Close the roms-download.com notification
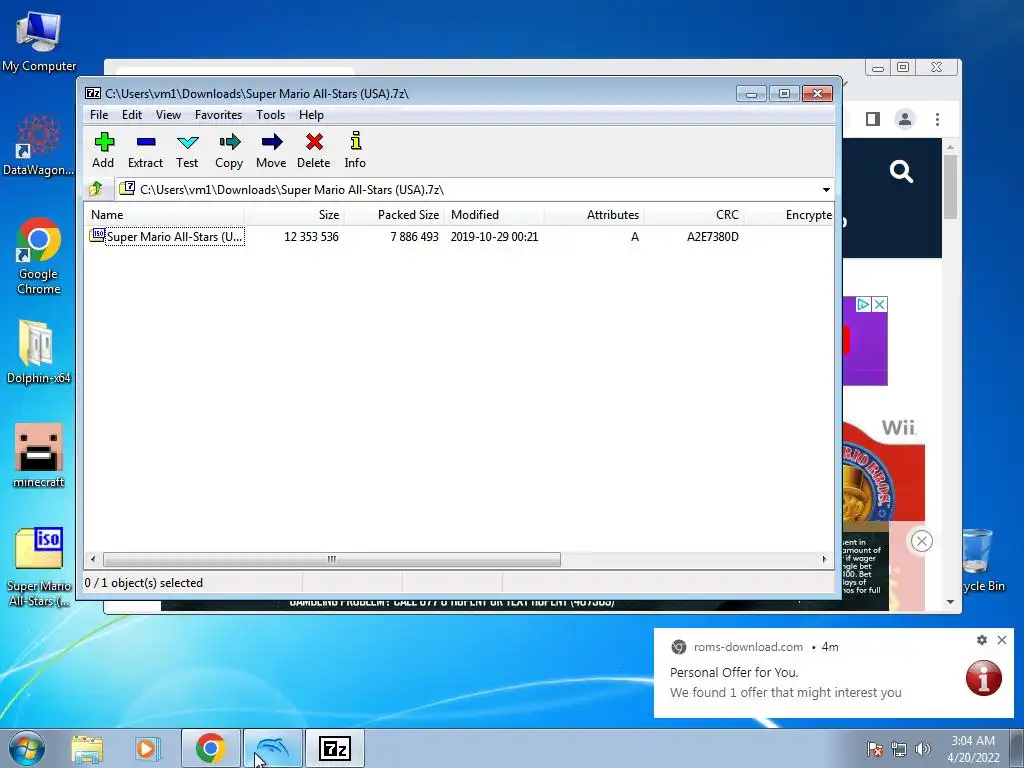The width and height of the screenshot is (1024, 768). pos(1002,640)
